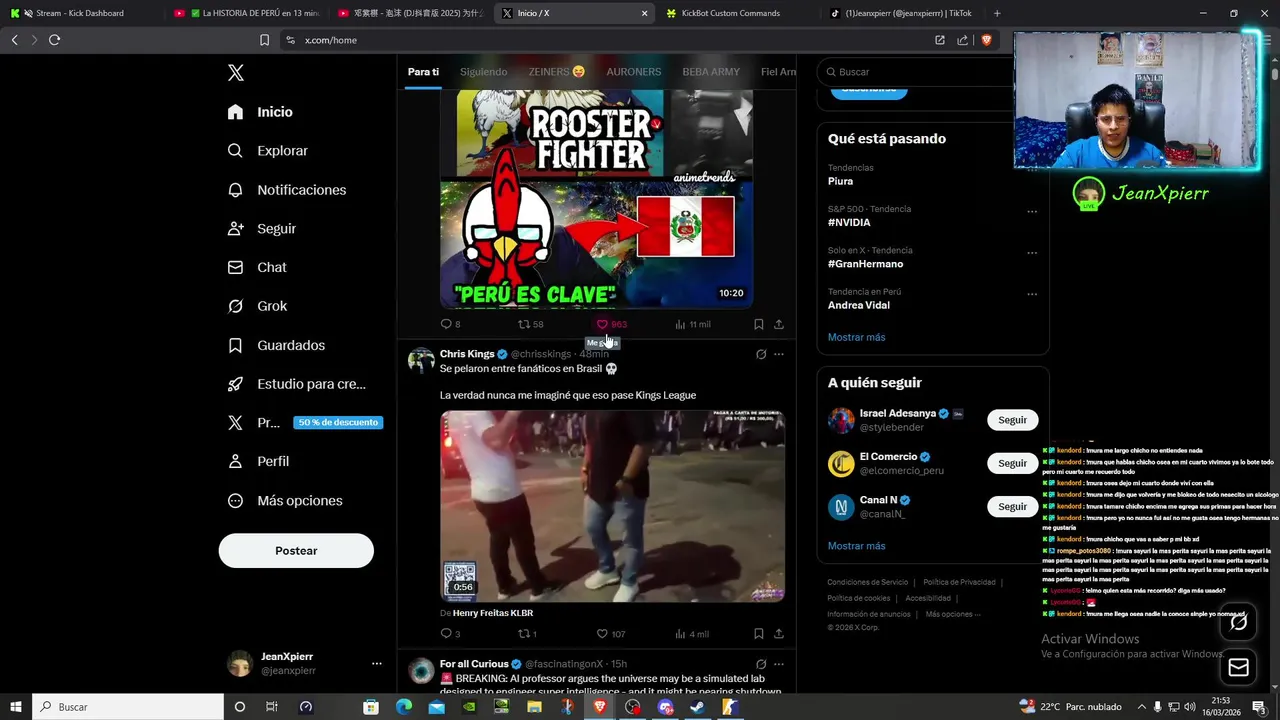Open Microsoft Edge from the taskbar

coord(404,707)
